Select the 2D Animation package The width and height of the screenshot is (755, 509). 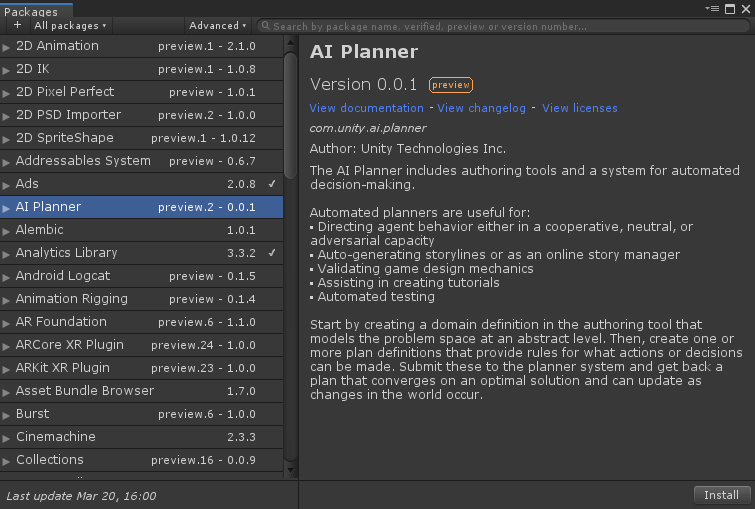(x=142, y=46)
